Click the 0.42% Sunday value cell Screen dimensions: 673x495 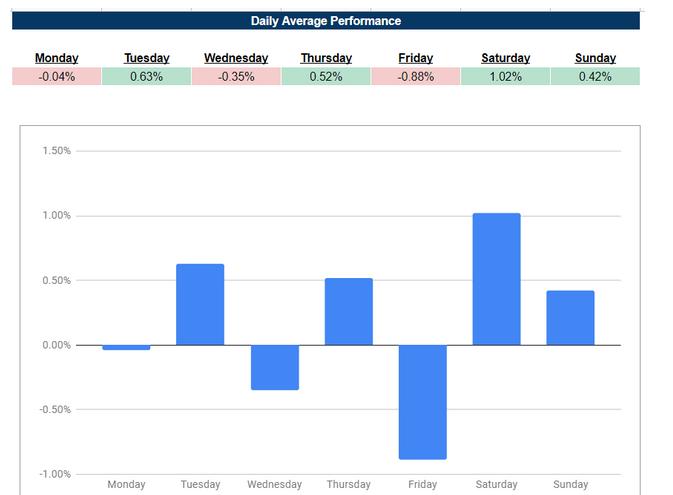595,77
